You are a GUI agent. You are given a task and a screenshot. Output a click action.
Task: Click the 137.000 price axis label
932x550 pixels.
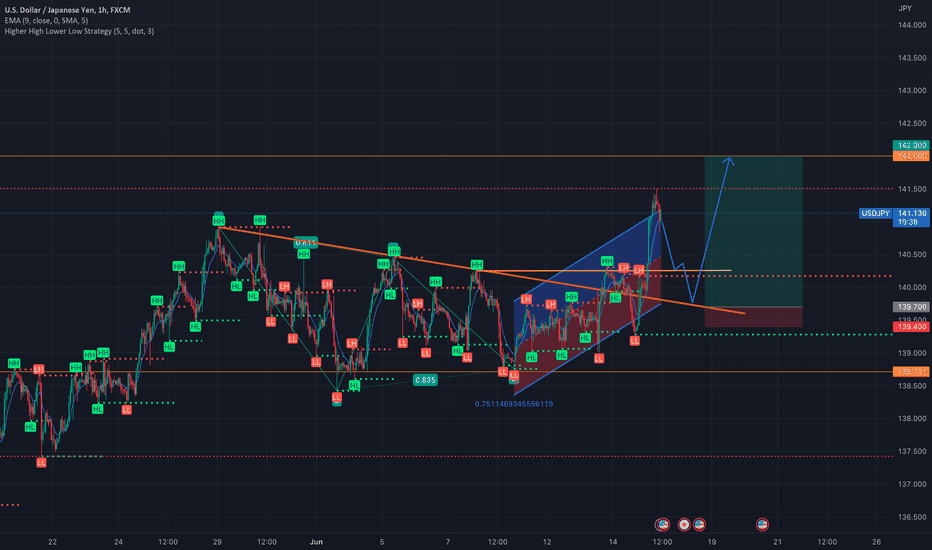[912, 484]
